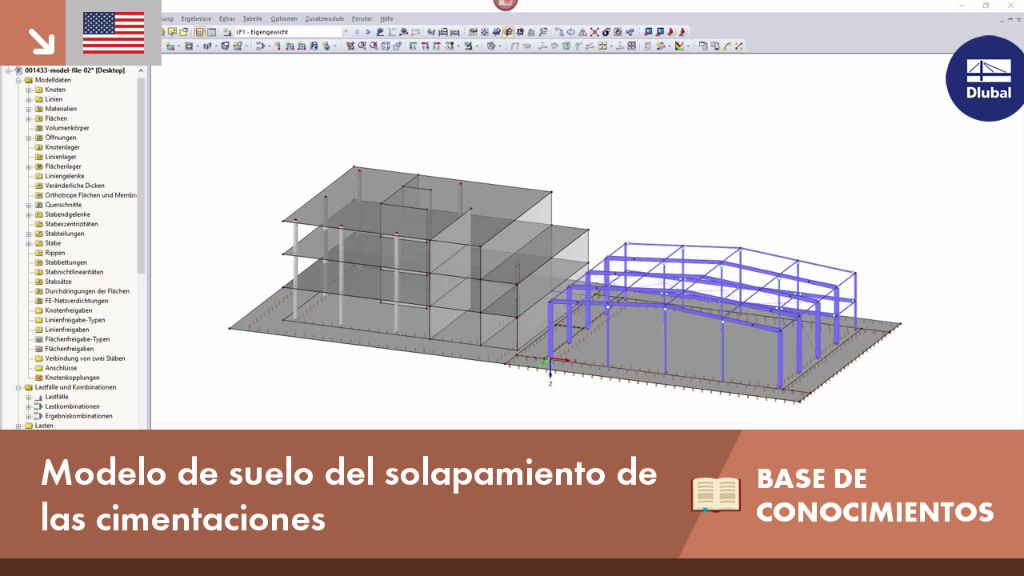Select Volumenkörper in the navigator

(67, 128)
